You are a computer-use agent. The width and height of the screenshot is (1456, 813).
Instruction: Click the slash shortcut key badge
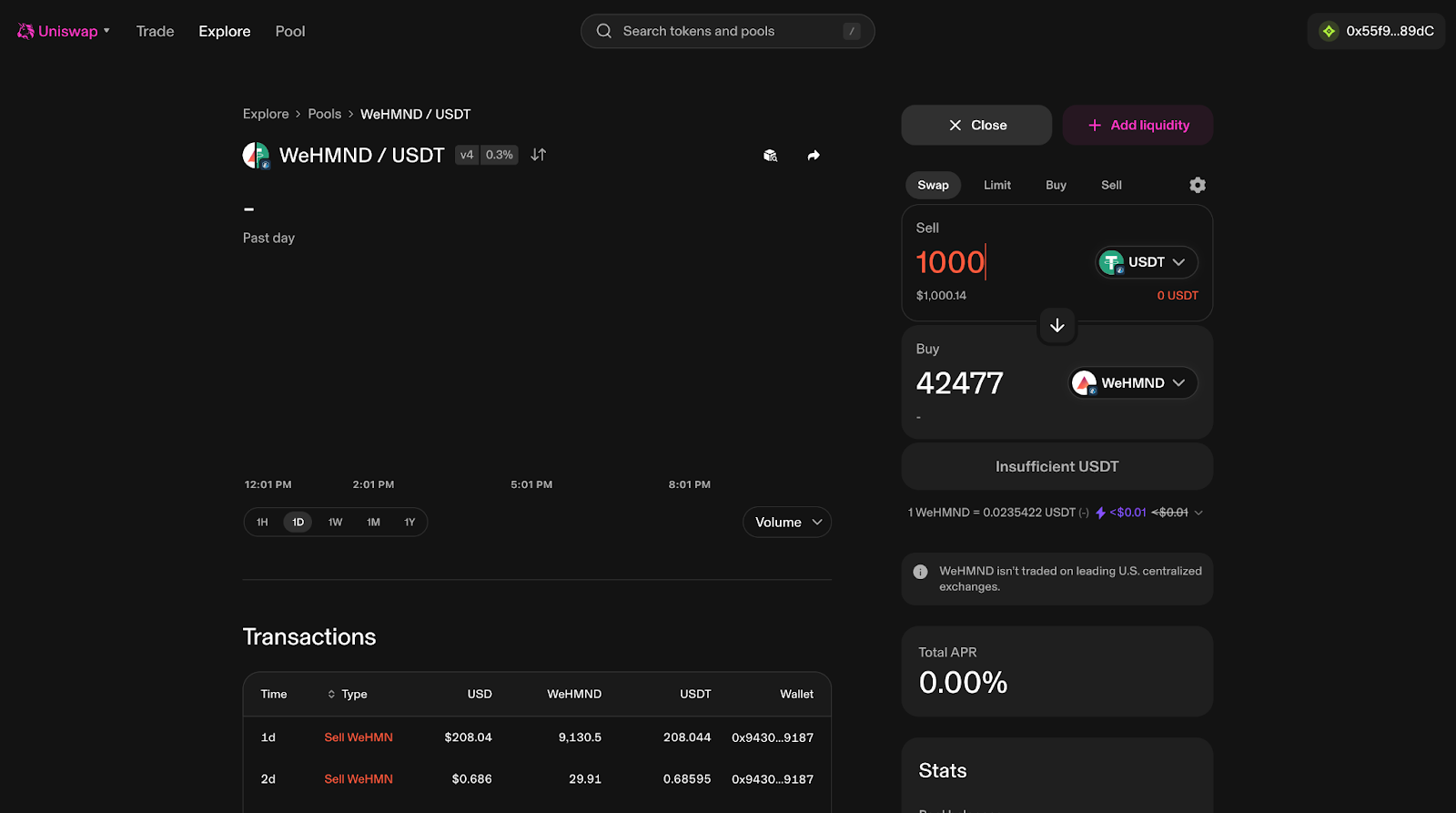coord(852,31)
